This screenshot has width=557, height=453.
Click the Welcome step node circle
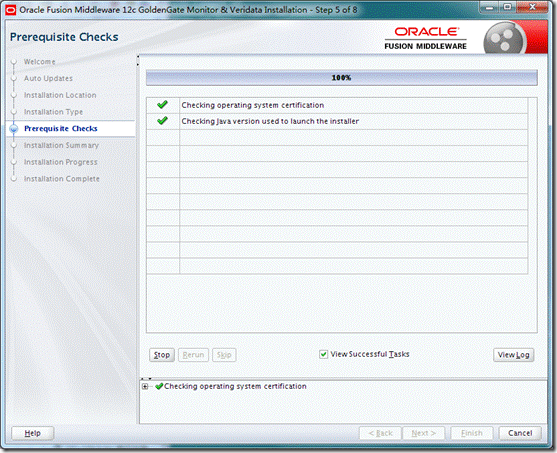[x=14, y=62]
